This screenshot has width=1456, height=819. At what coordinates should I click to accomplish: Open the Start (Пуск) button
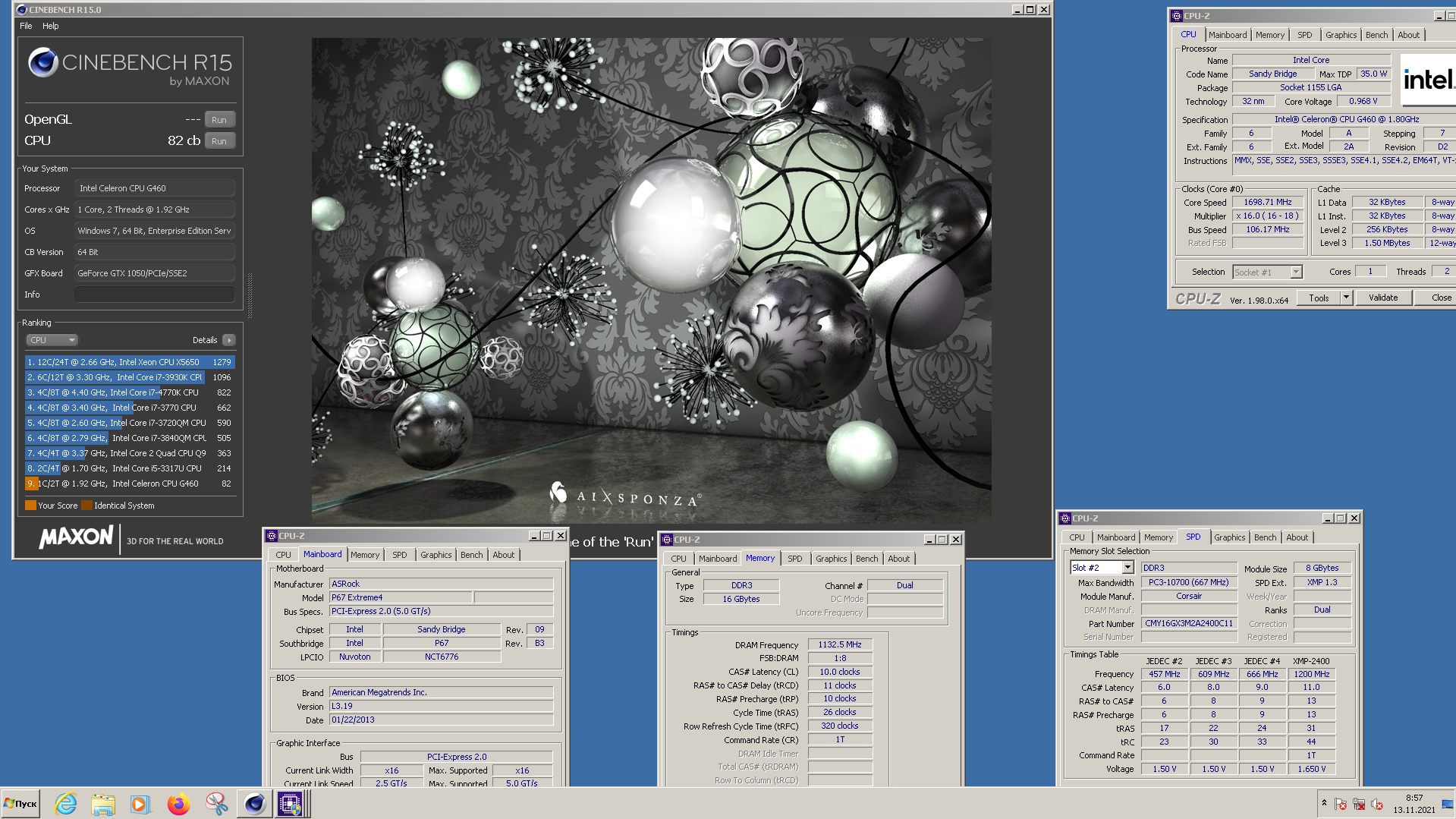pyautogui.click(x=20, y=803)
